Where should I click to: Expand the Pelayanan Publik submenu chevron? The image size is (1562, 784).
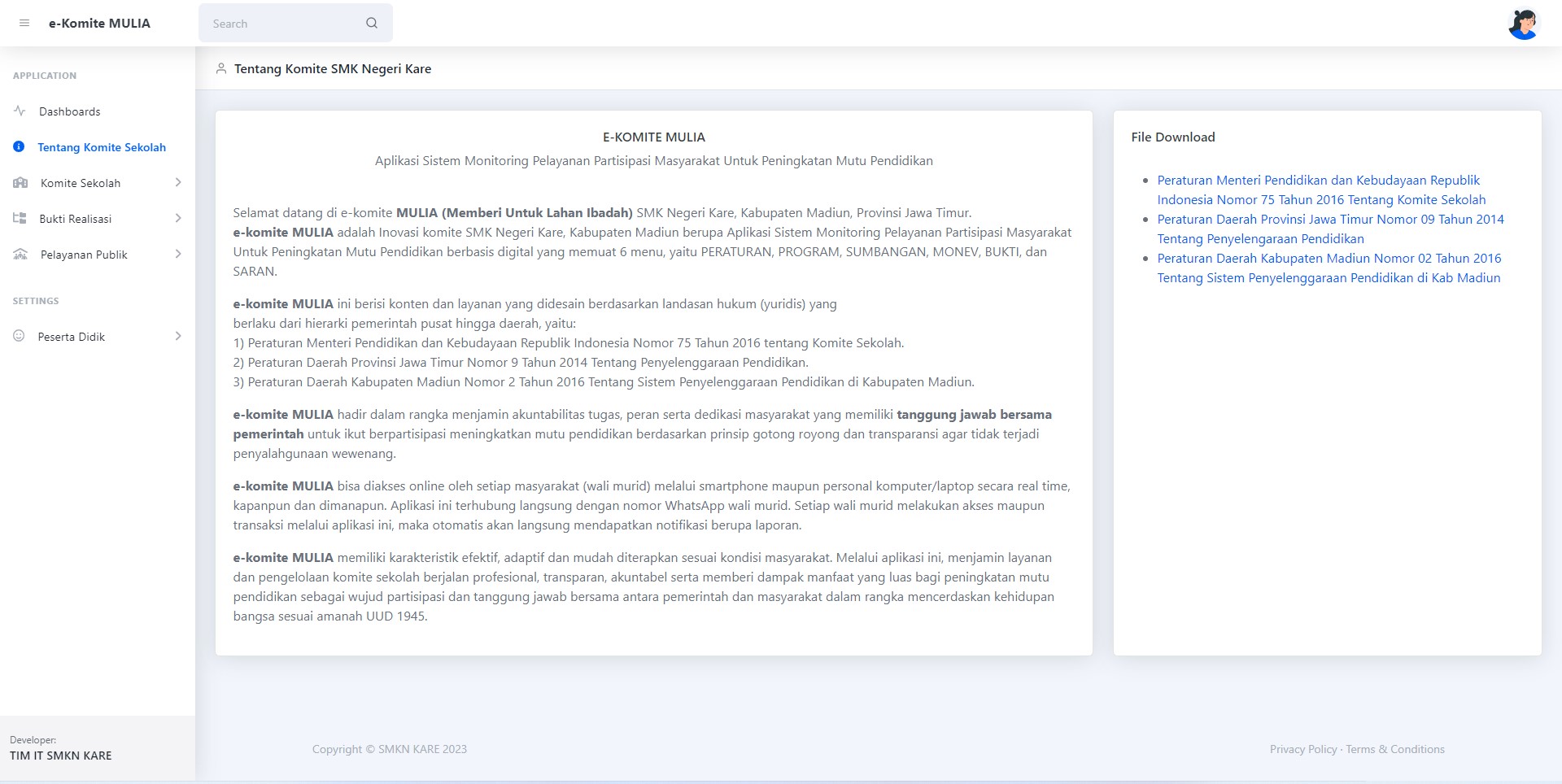coord(178,255)
